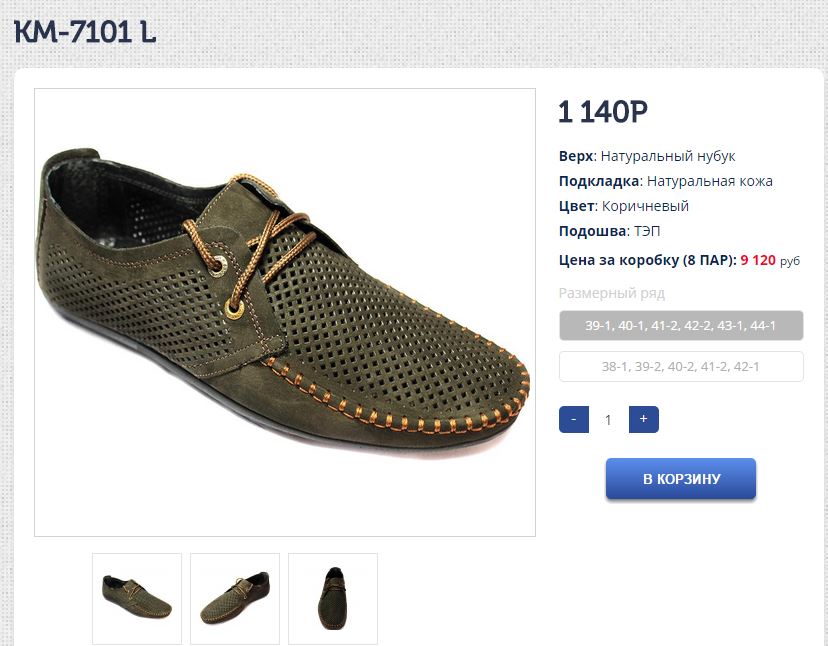Click the quantity input field
Image resolution: width=828 pixels, height=646 pixels.
[x=608, y=420]
